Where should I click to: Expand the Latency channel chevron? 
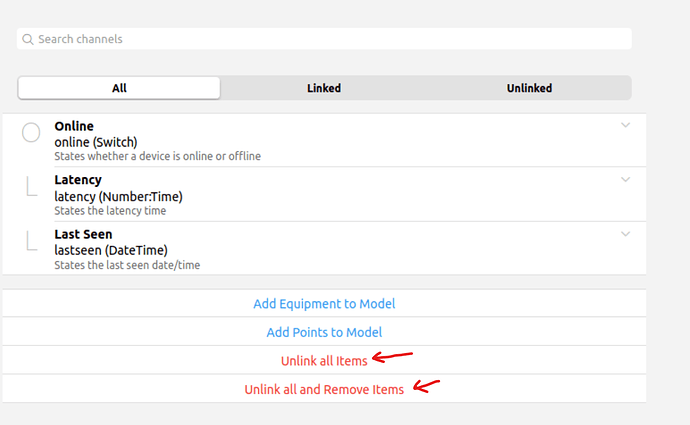click(x=626, y=180)
